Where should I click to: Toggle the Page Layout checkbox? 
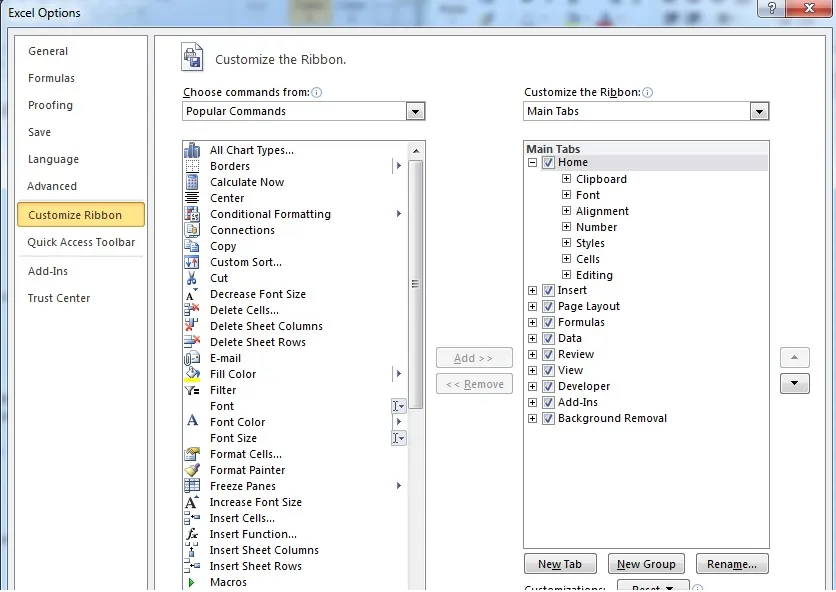click(548, 306)
